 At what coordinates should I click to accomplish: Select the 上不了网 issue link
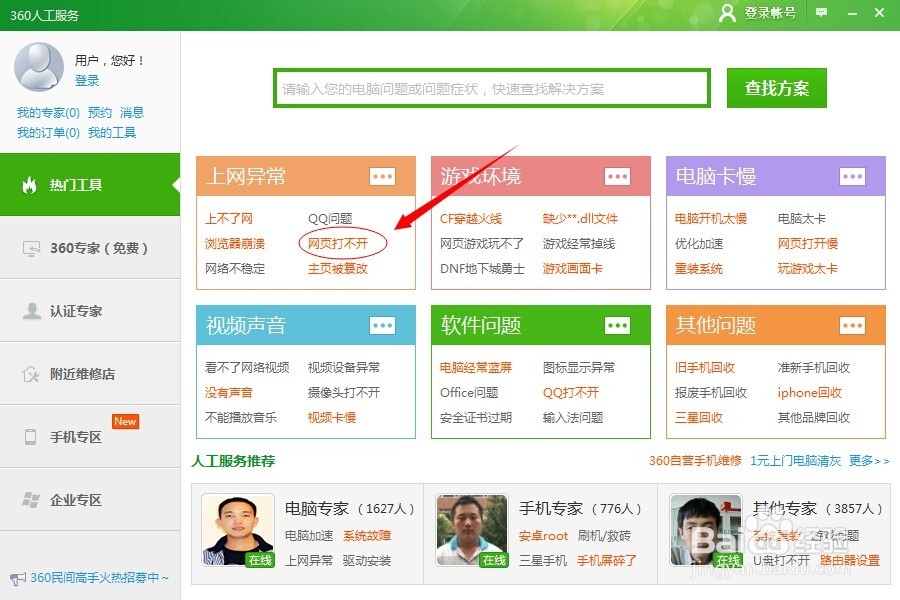point(229,219)
